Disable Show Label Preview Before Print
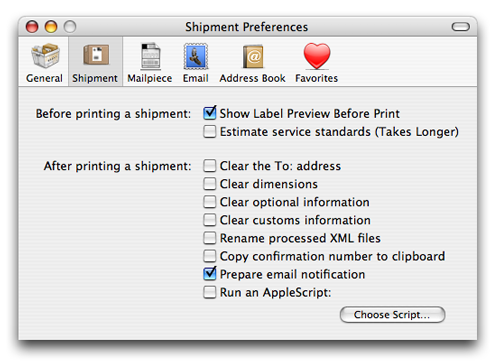This screenshot has height=362, width=500. [x=210, y=113]
